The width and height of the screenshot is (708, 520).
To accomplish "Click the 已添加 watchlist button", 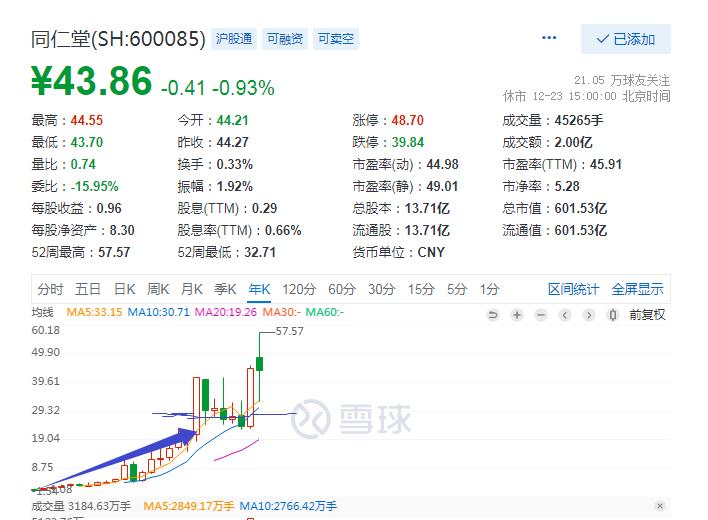I will [625, 39].
